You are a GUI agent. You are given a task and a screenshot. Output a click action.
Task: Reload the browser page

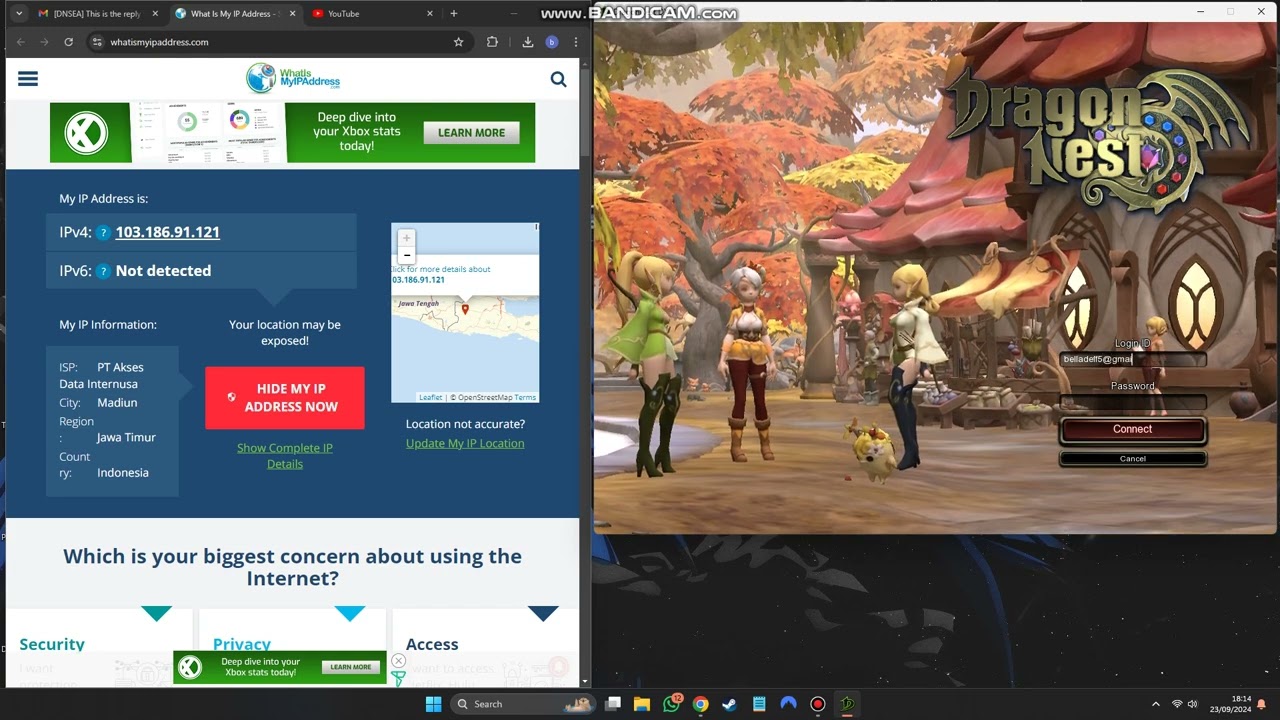68,42
